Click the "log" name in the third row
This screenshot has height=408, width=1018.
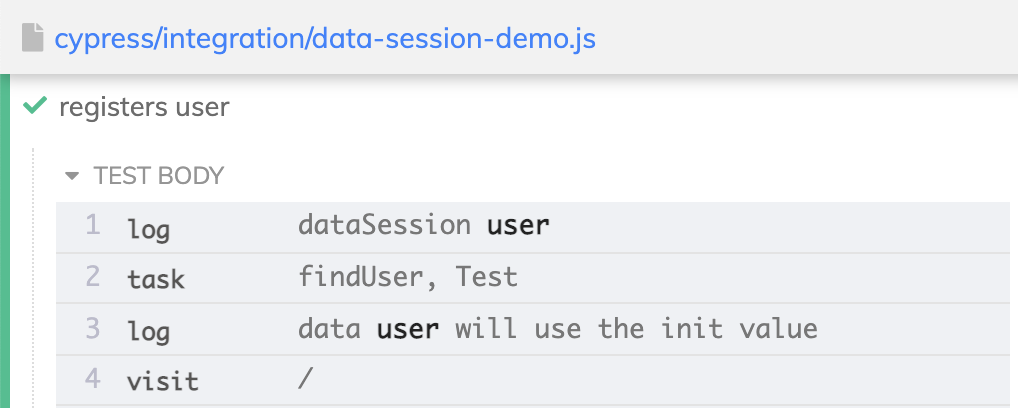point(149,332)
